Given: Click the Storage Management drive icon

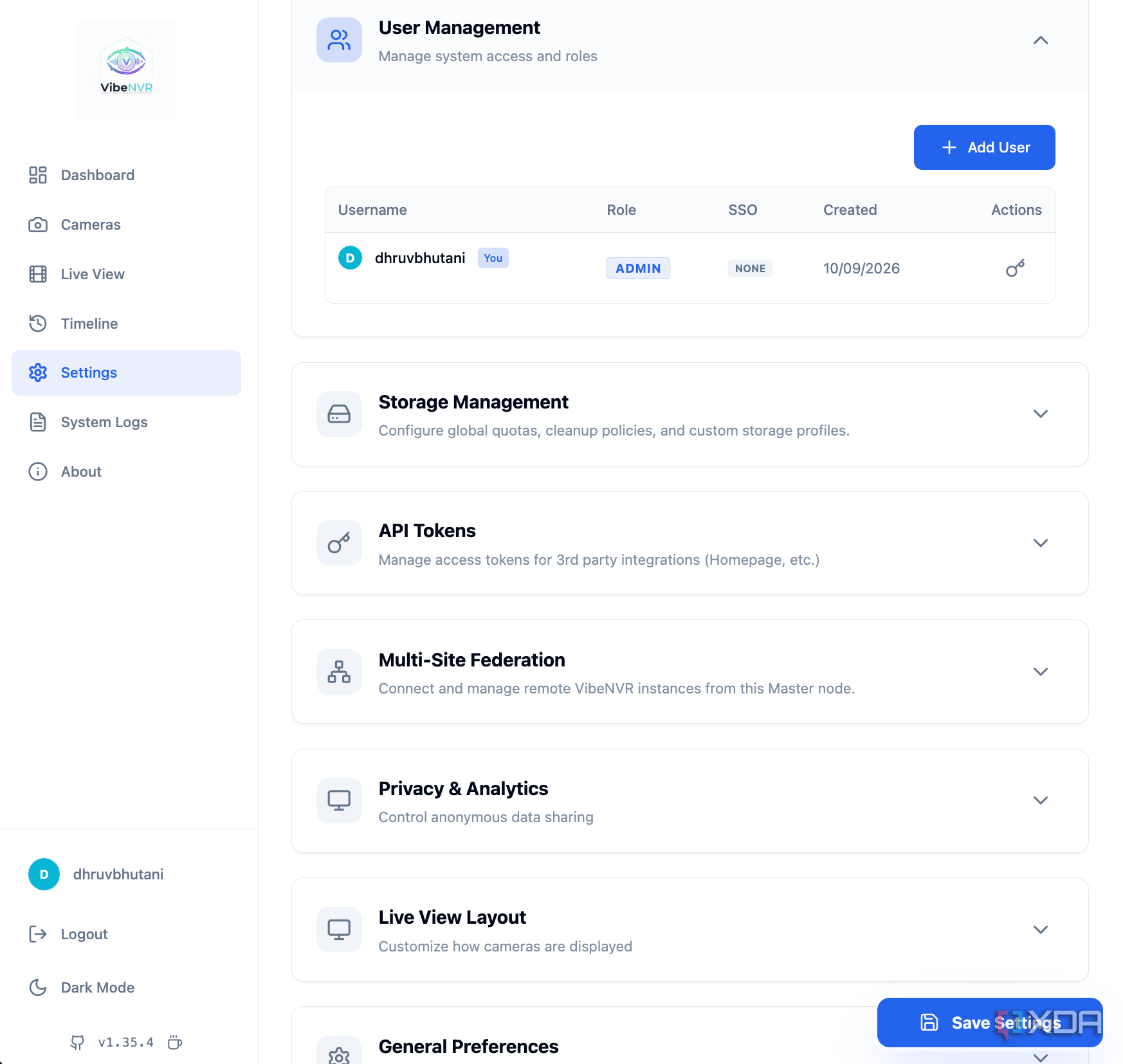Looking at the screenshot, I should click(339, 414).
